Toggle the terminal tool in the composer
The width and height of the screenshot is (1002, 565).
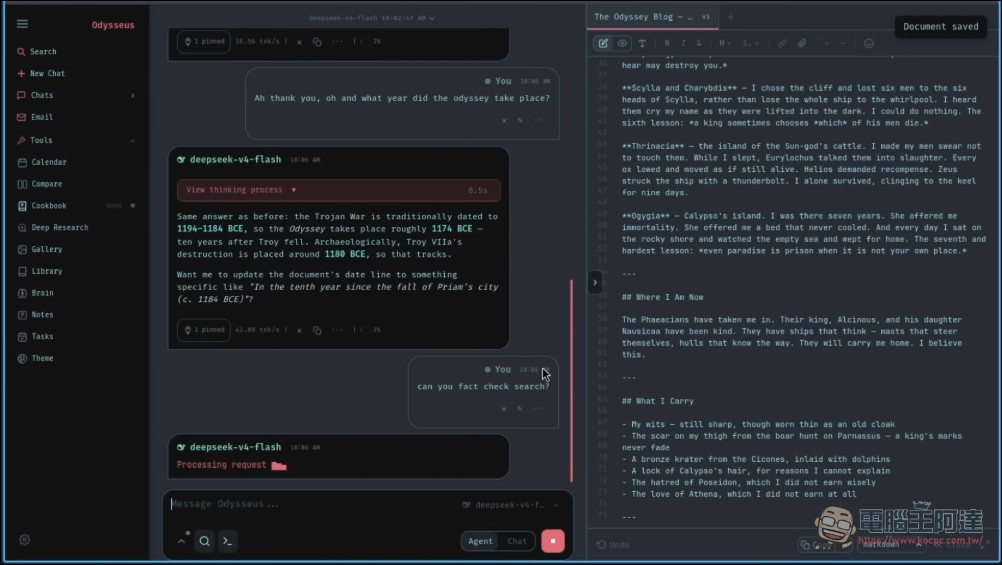pos(227,541)
